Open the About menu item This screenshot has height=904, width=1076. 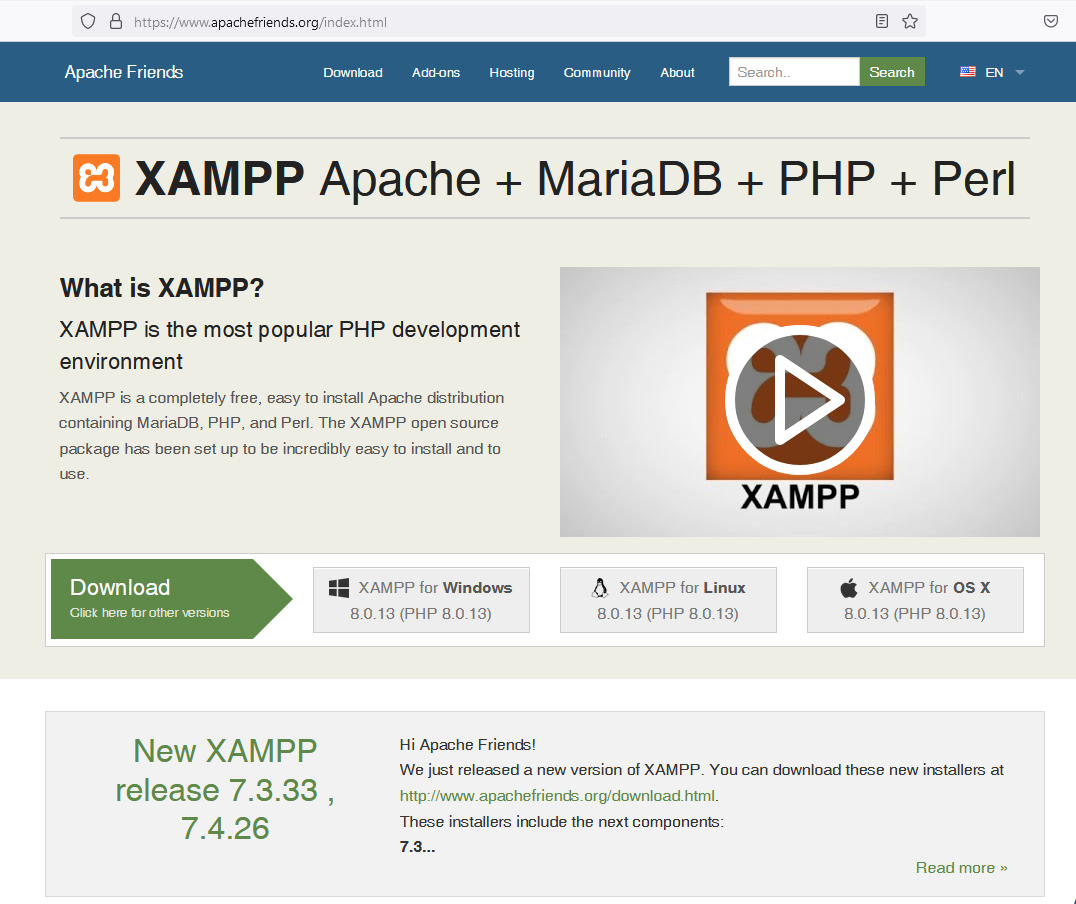pos(677,72)
